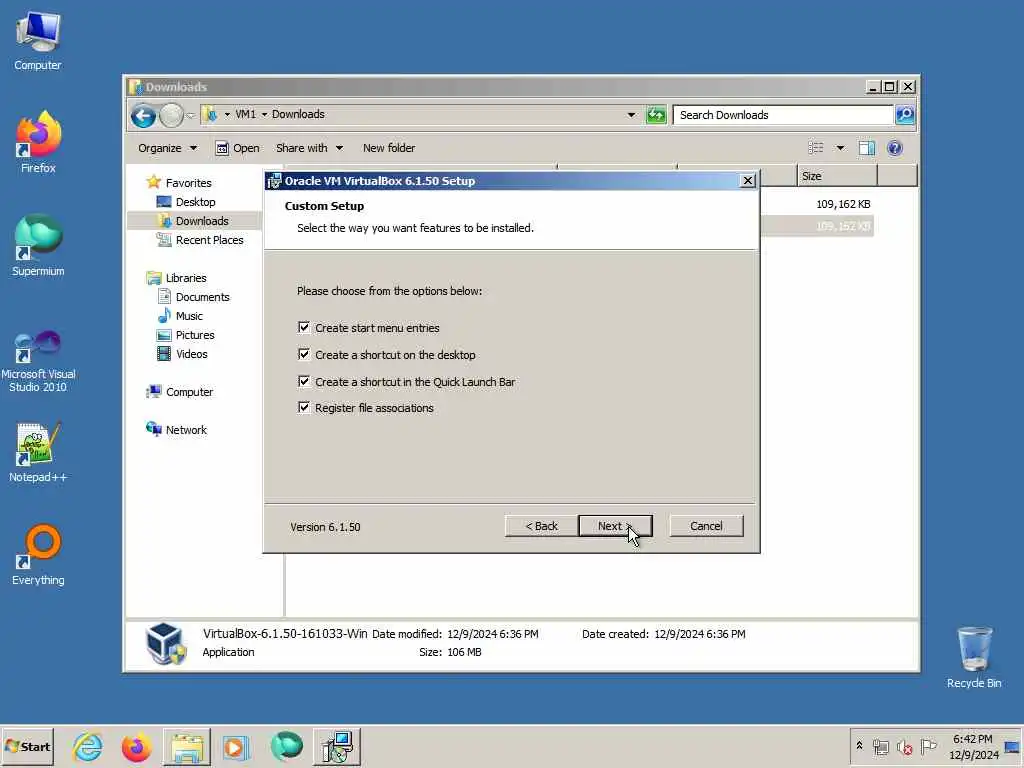The image size is (1024, 768).
Task: Open the Everything search desktop shortcut
Action: coord(38,554)
